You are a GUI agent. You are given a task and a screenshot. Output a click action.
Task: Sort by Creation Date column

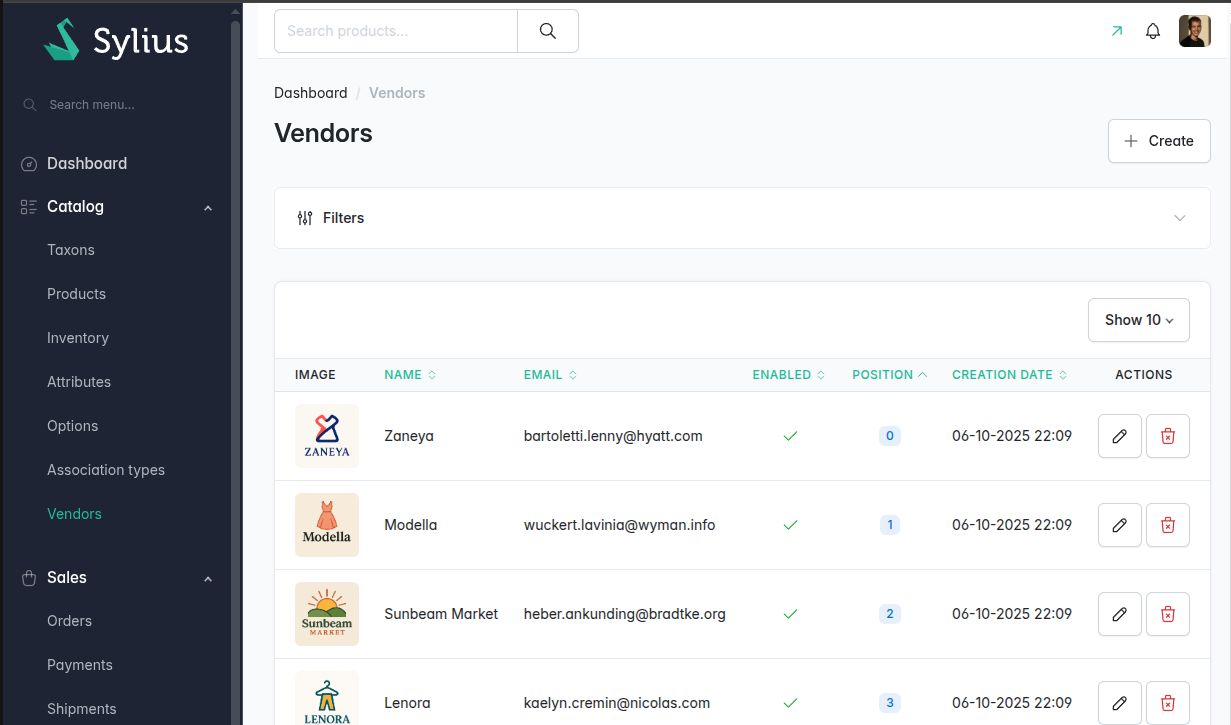(x=1010, y=375)
